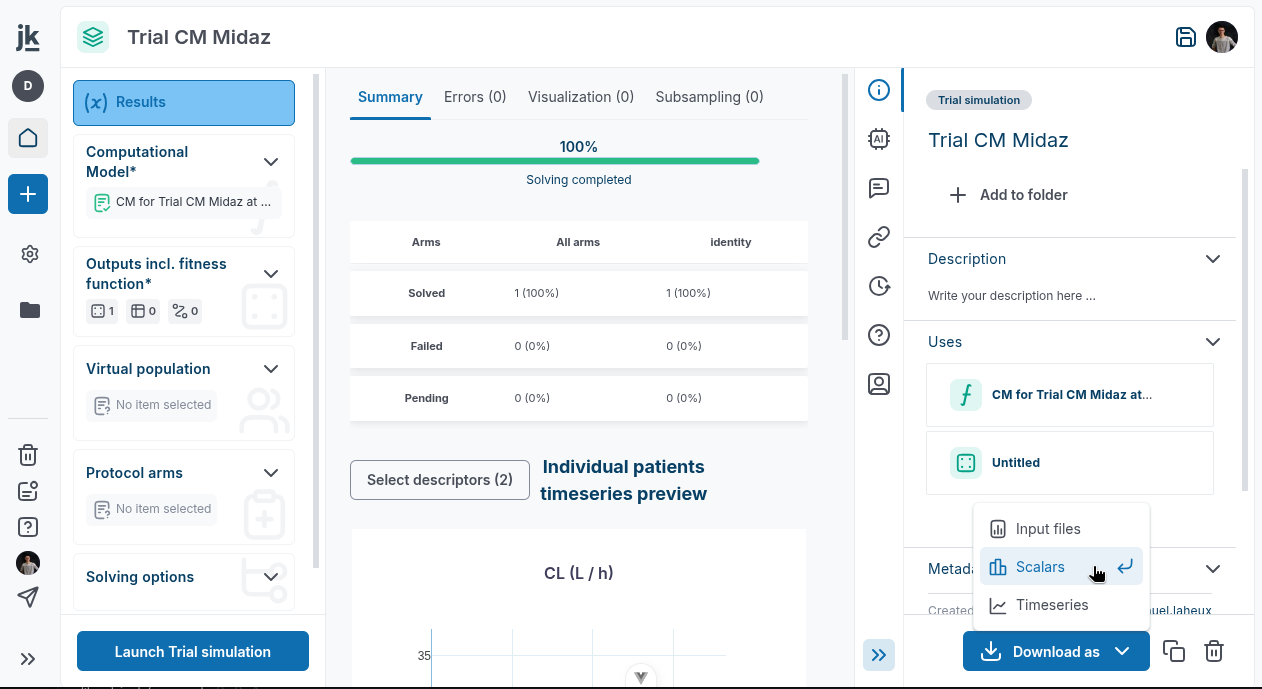Click the save icon in header
The image size is (1262, 689).
(1185, 38)
